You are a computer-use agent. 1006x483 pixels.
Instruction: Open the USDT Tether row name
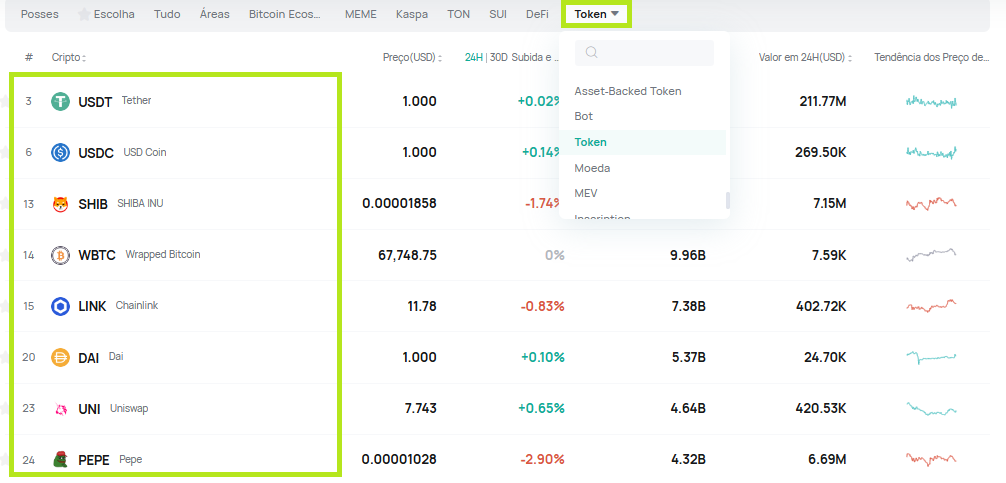pos(115,101)
